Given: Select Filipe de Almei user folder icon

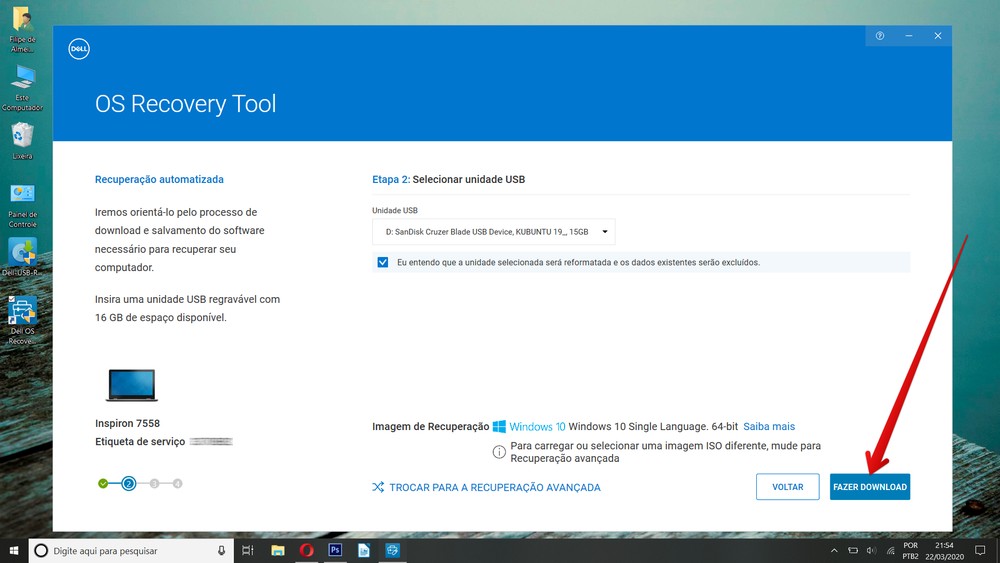Looking at the screenshot, I should (x=22, y=29).
